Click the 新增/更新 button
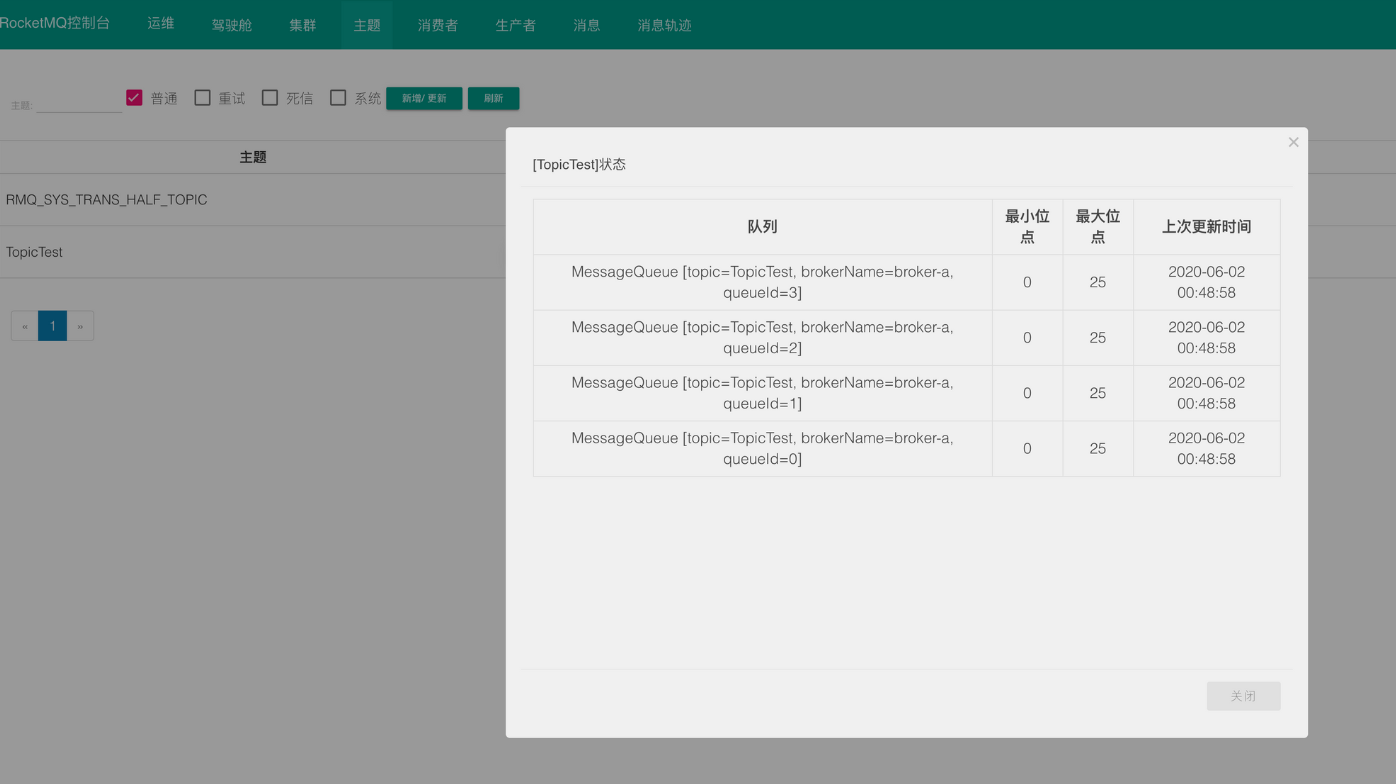 point(424,98)
